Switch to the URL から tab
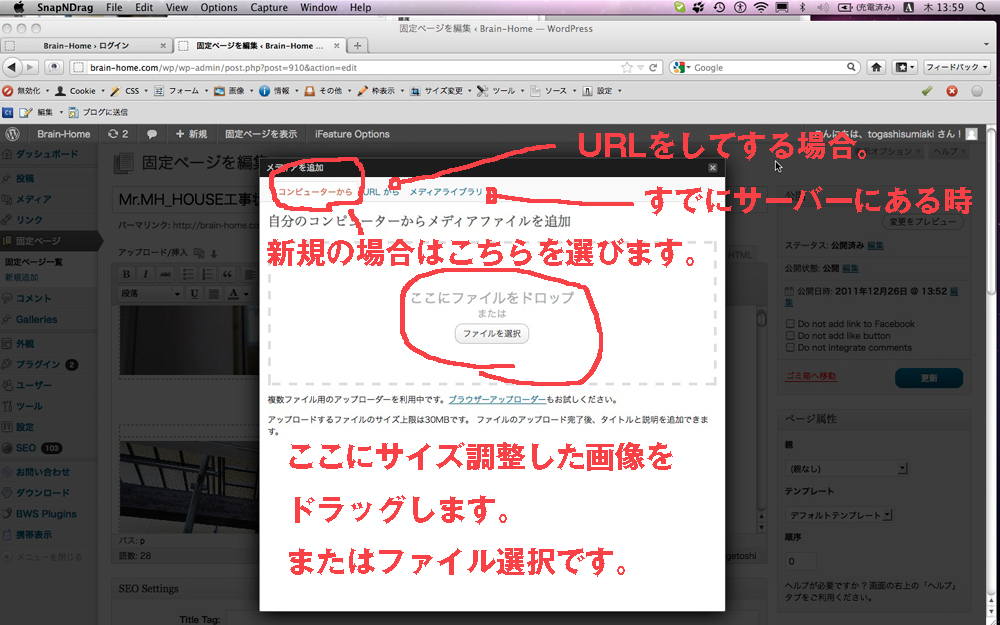 [x=381, y=191]
